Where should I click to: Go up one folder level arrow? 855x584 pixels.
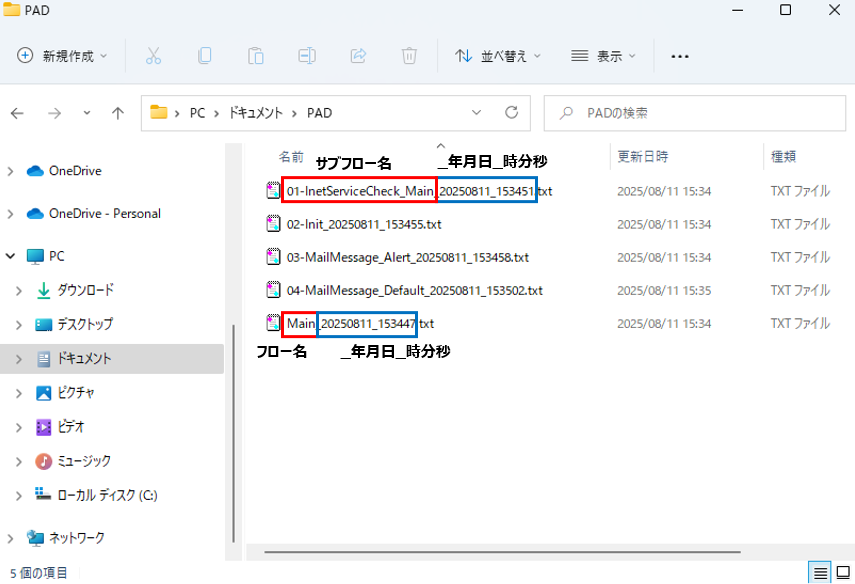(x=118, y=113)
